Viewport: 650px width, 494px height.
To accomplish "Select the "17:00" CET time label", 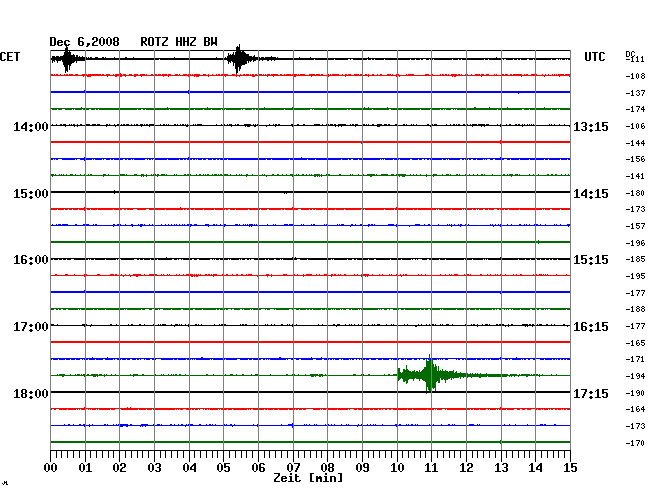I will [31, 327].
